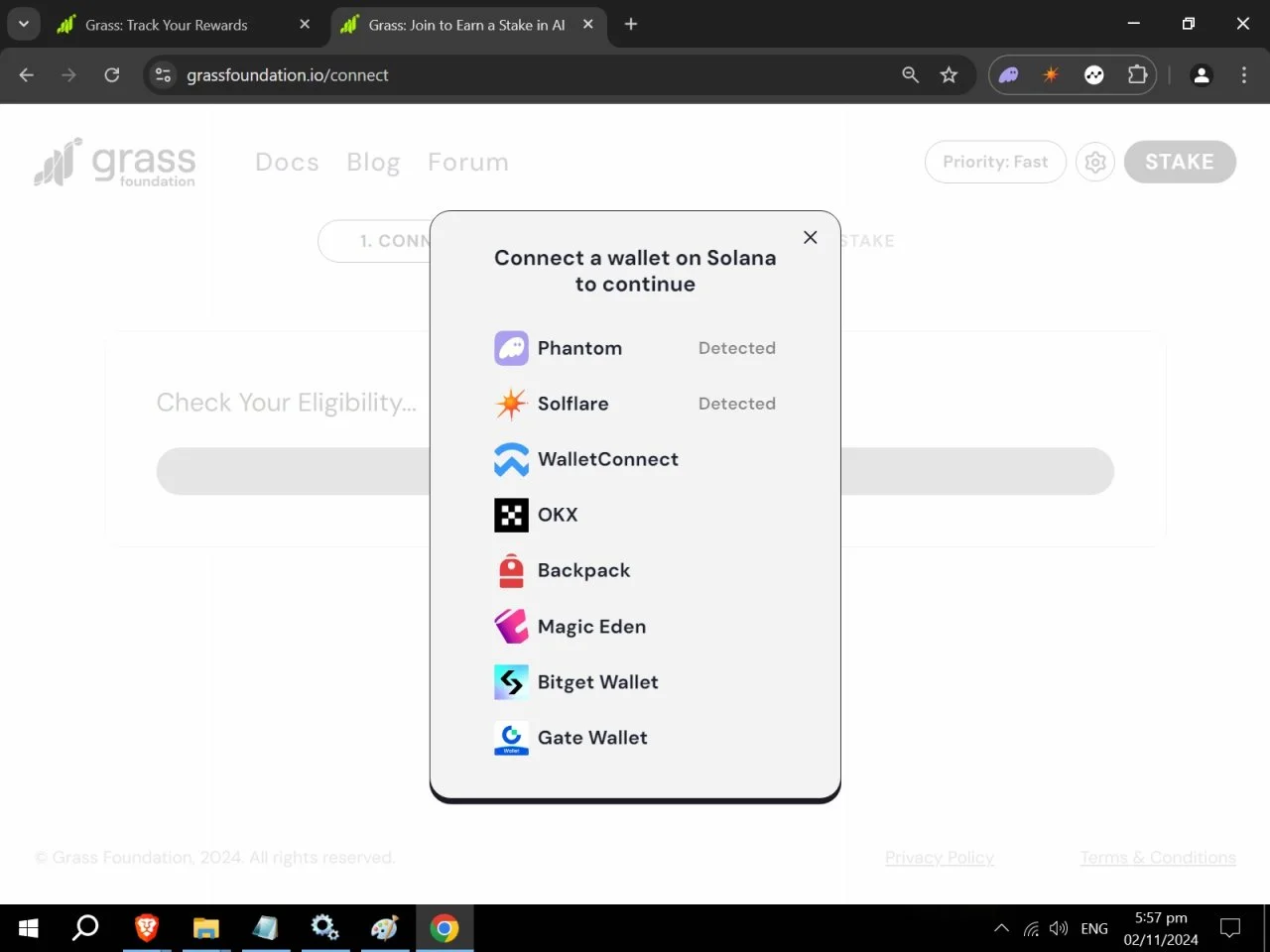Open the Solflare browser extension

1051,74
